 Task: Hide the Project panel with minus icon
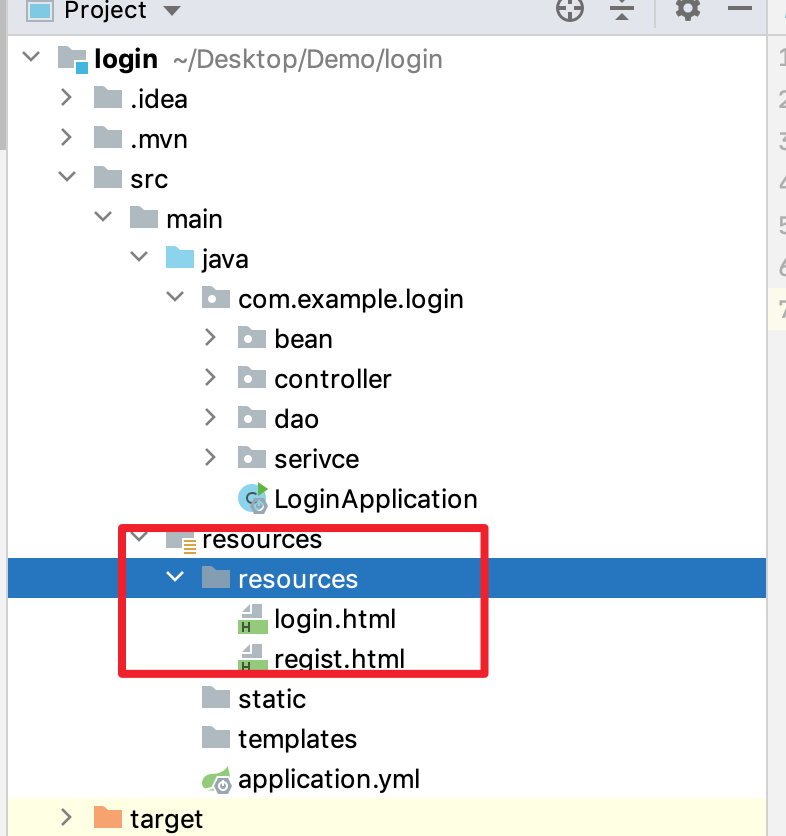coord(740,9)
